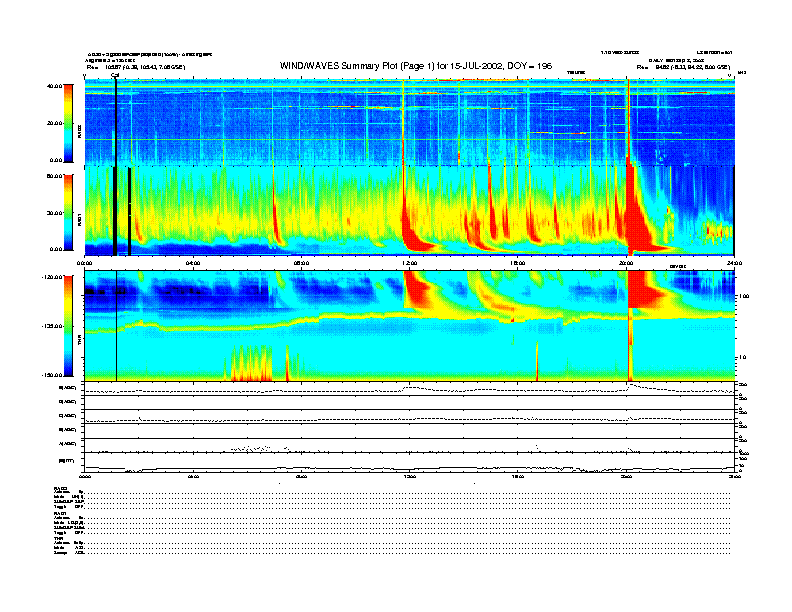Click the 08:00 time label under the RAD1 panel
This screenshot has height=612, width=792.
click(301, 263)
